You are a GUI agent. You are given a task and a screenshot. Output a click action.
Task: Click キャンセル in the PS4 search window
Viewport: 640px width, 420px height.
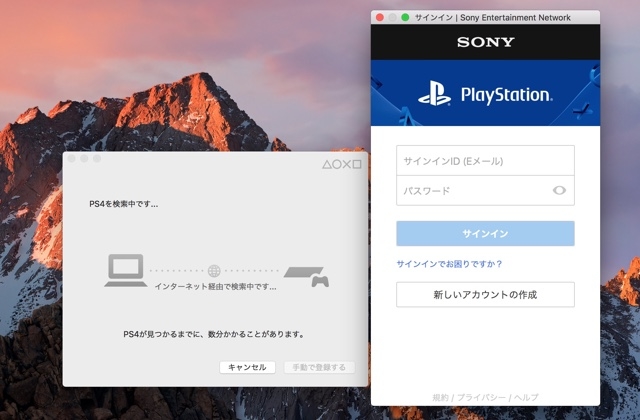coord(247,367)
